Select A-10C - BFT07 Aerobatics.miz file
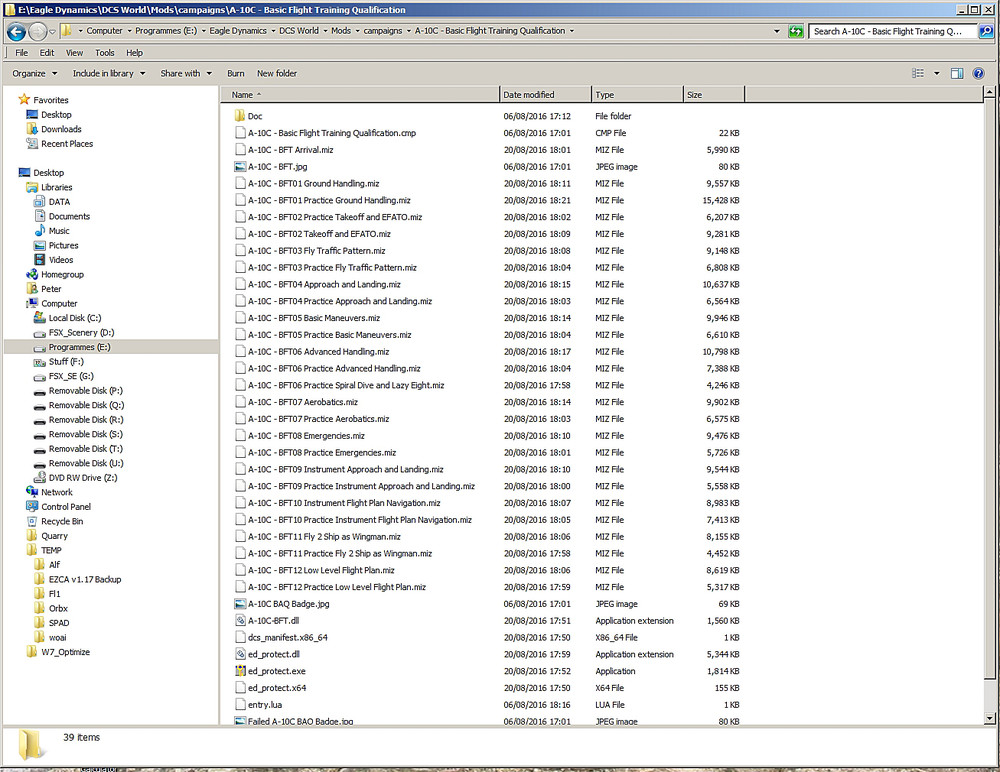This screenshot has width=1000, height=772. [302, 402]
